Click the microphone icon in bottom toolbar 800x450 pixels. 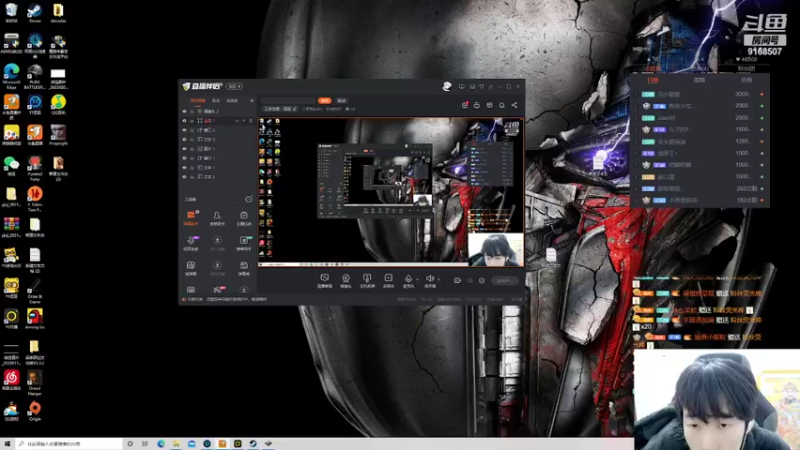tap(408, 280)
